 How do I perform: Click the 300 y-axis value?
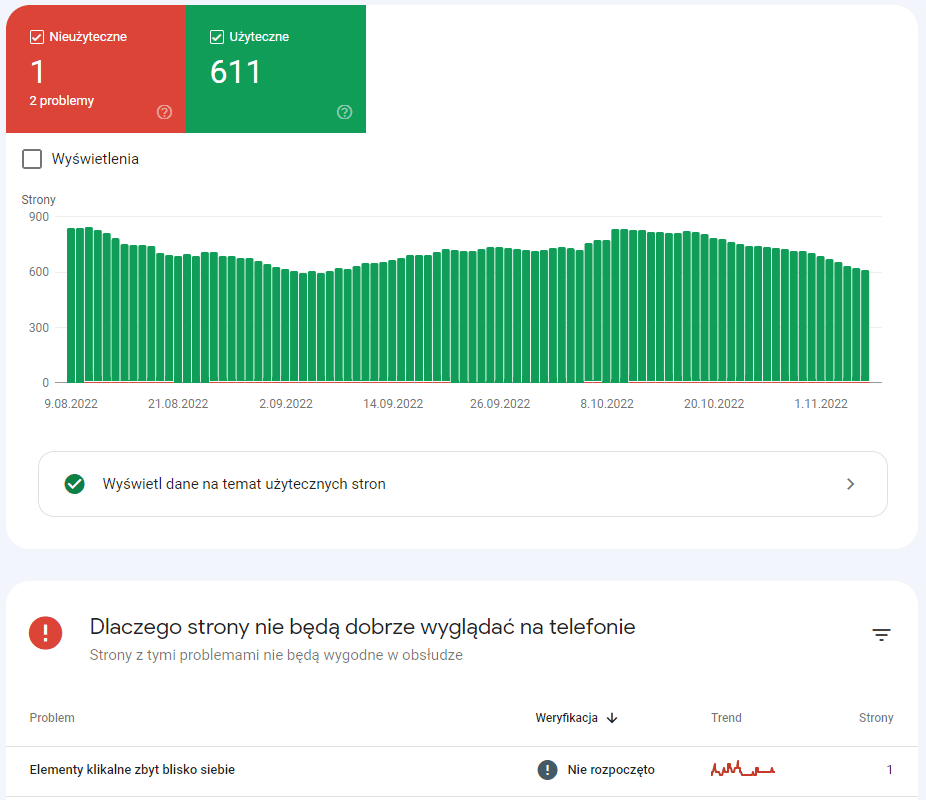[38, 328]
